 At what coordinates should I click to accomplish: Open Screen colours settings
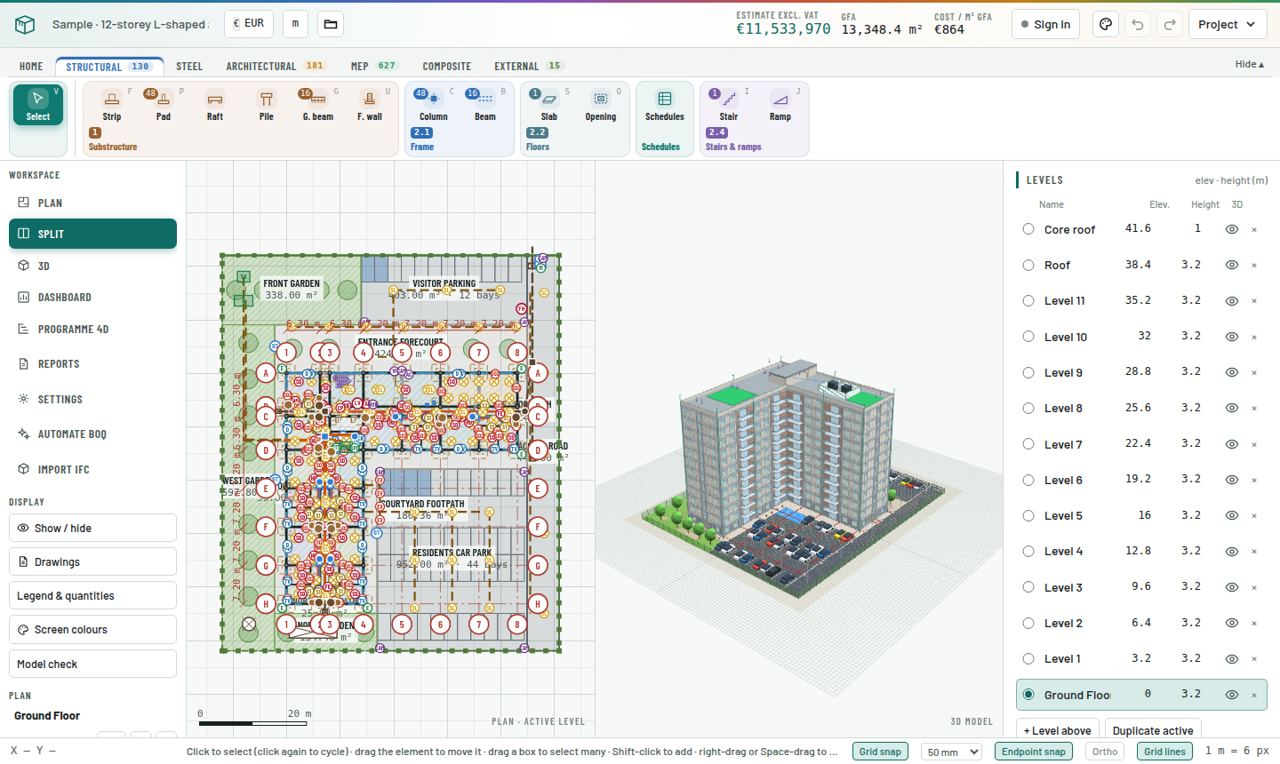93,630
